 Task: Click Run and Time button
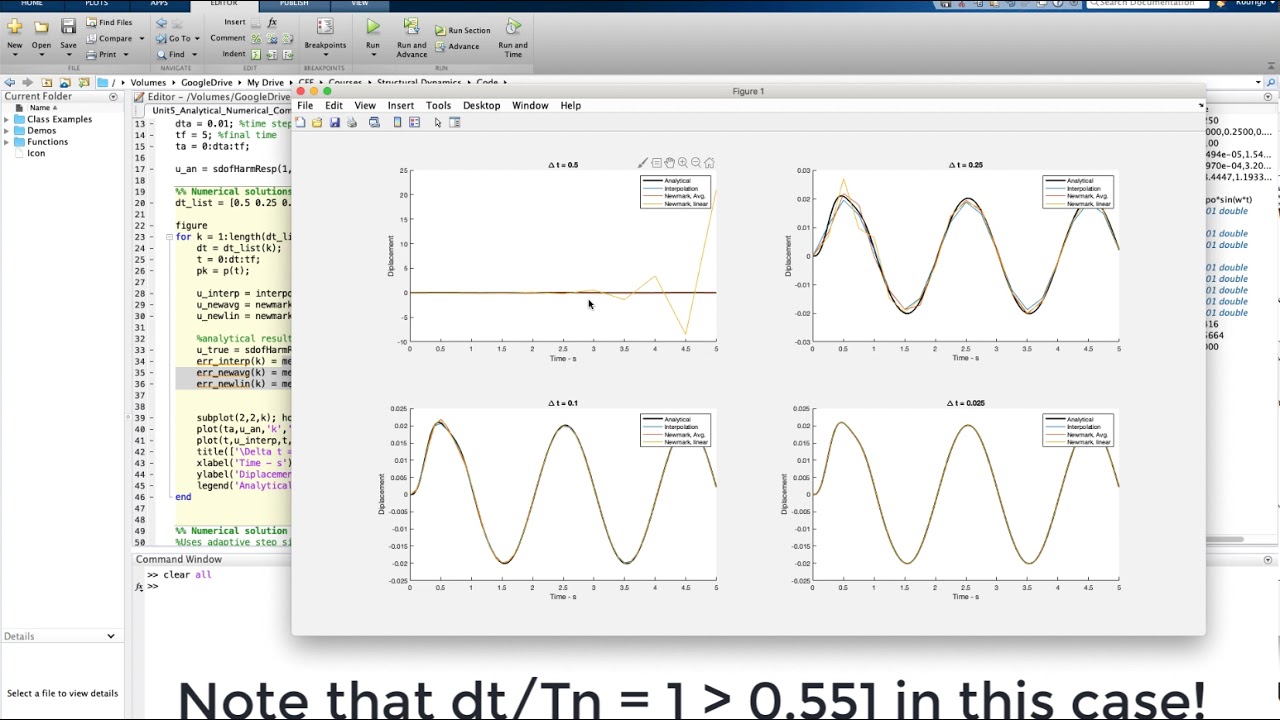tap(513, 38)
